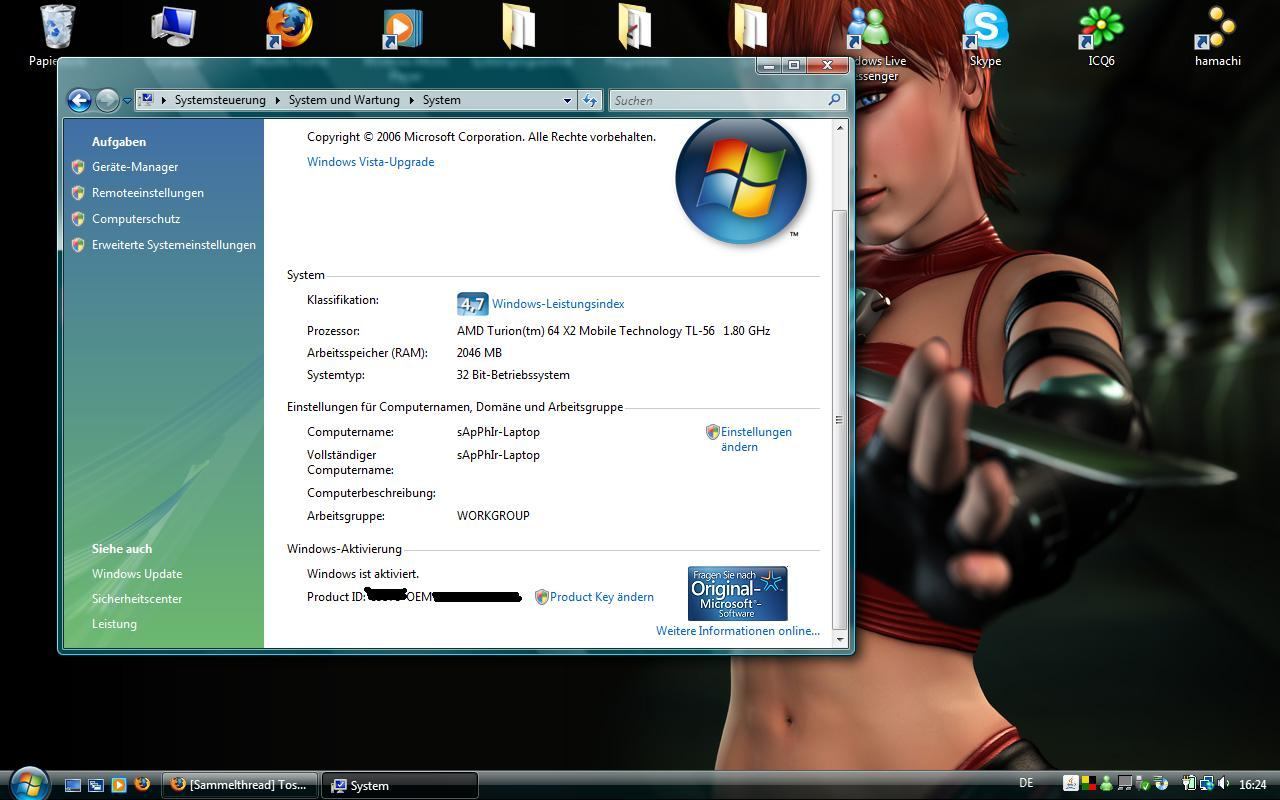Open Windows Update under Siehe auch

[137, 574]
